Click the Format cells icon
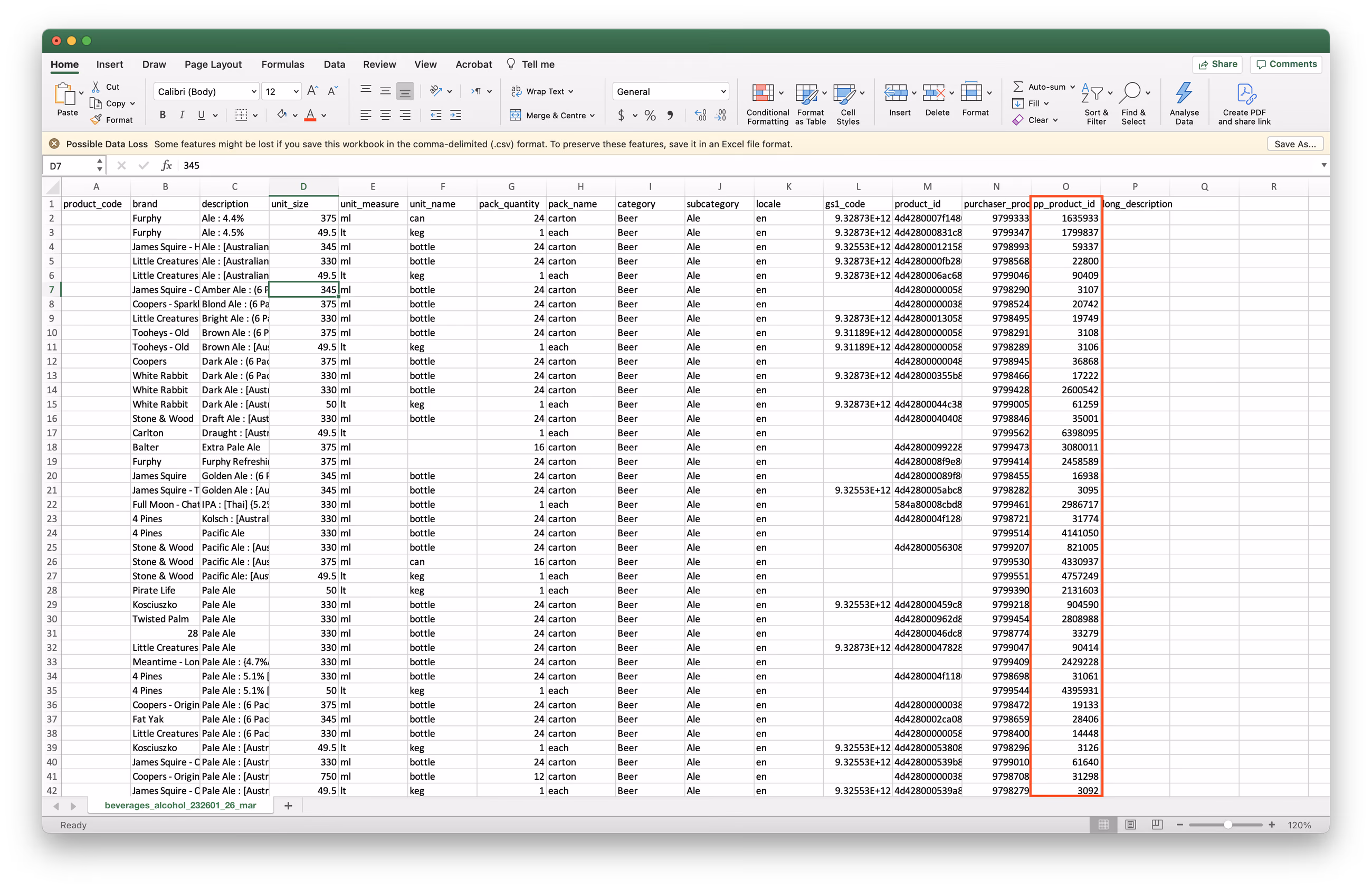 pos(971,92)
